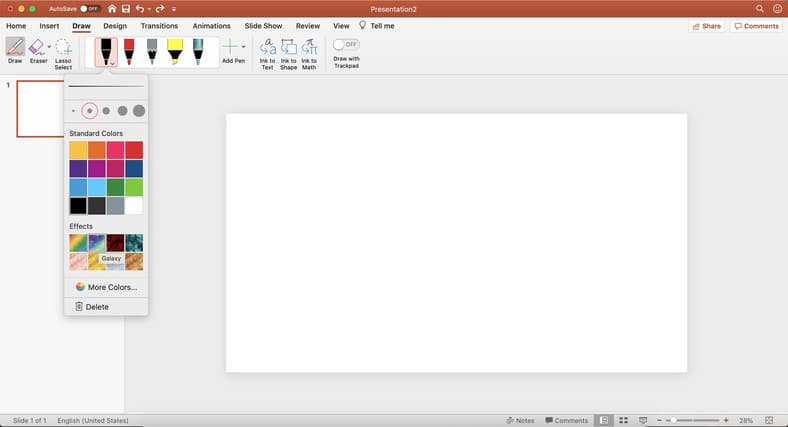Adjust the zoom slider in status bar
This screenshot has height=427, width=788.
click(x=693, y=420)
